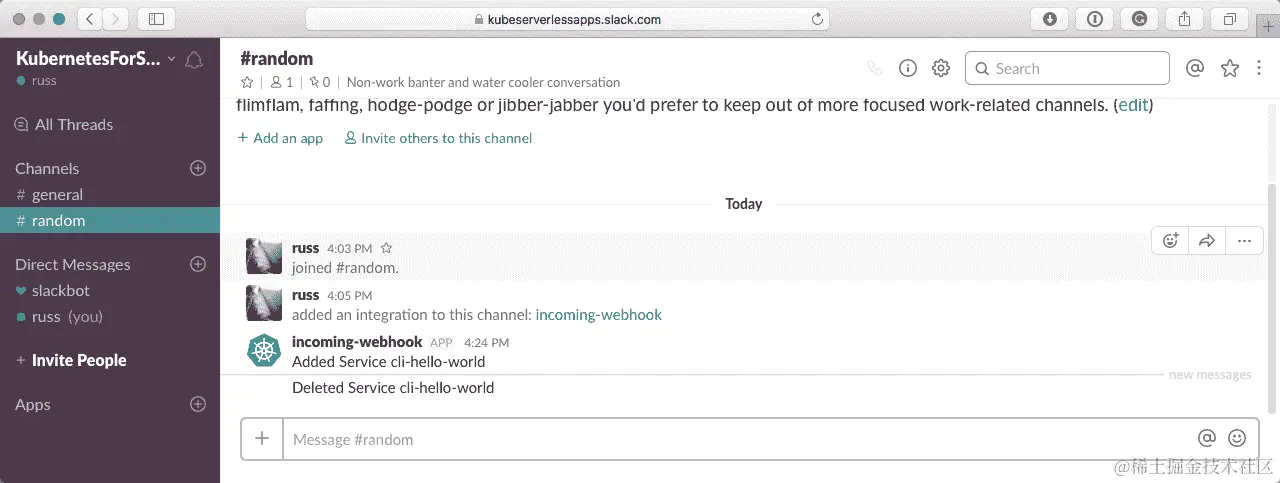Click Add an app link
Screen dimensions: 1280x483
click(x=280, y=138)
